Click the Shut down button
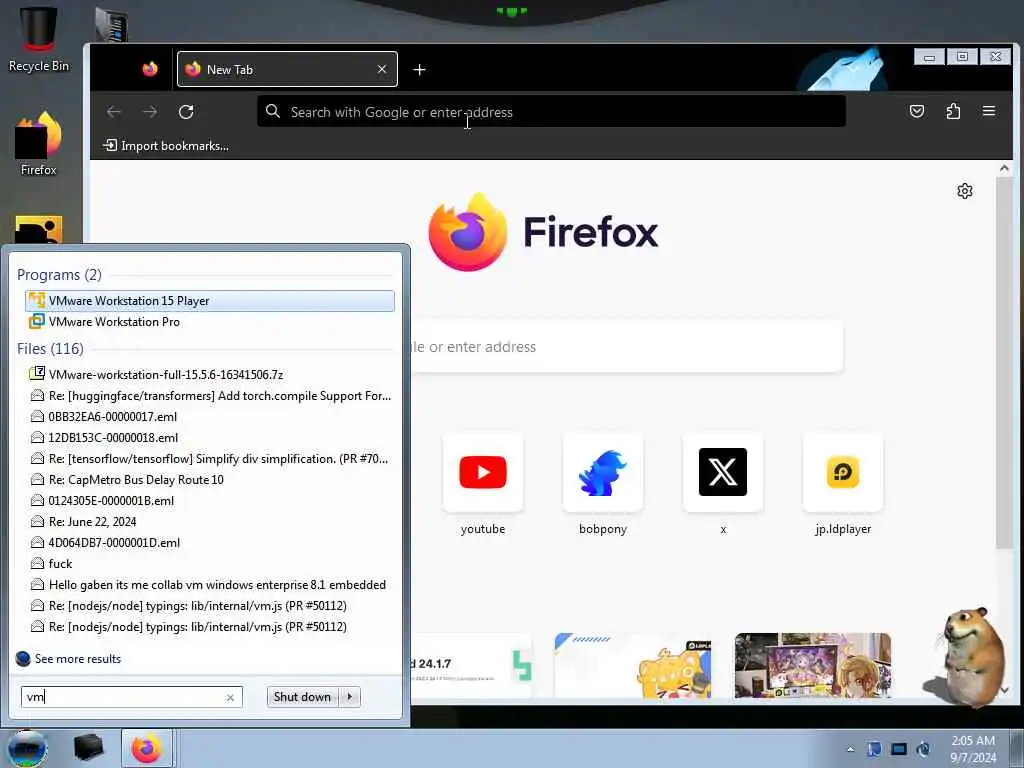The image size is (1024, 768). coord(302,697)
